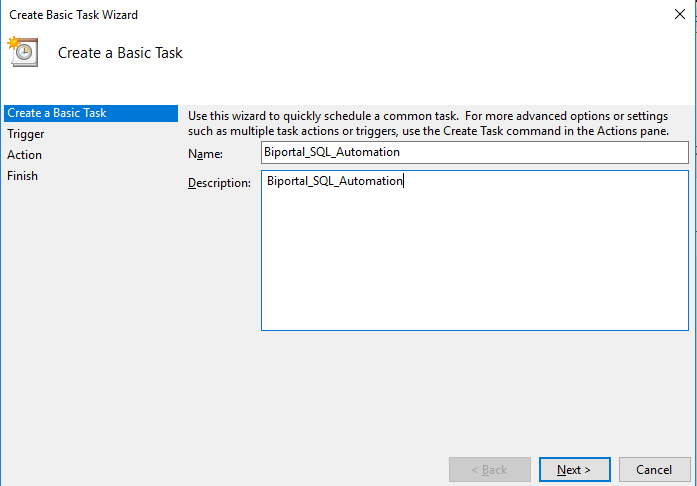
Task: Open the Action step in sidebar
Action: tap(25, 155)
